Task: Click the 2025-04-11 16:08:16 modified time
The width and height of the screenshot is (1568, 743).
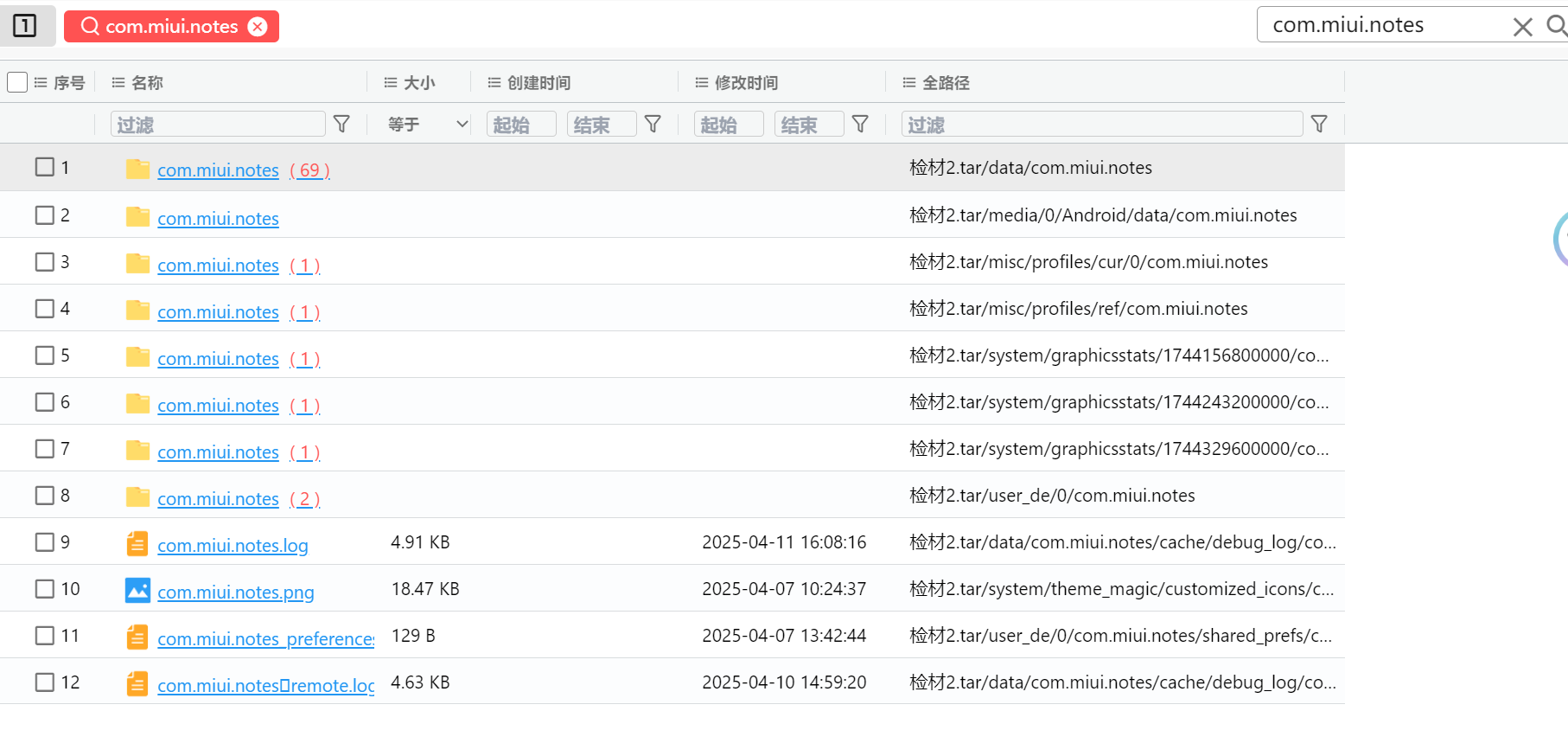Action: coord(784,542)
